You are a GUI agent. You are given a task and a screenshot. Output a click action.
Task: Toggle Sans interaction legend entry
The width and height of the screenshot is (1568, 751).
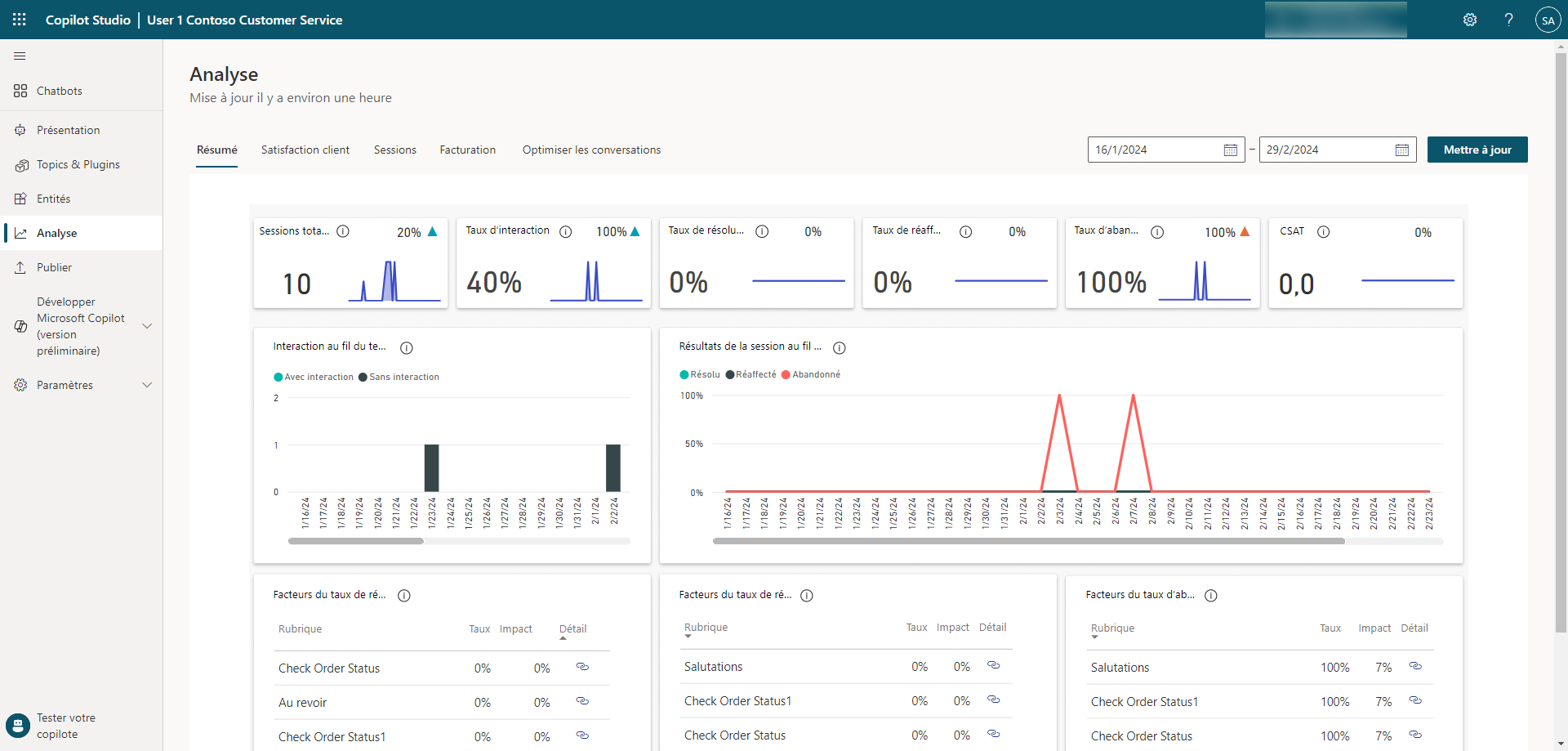pos(399,377)
